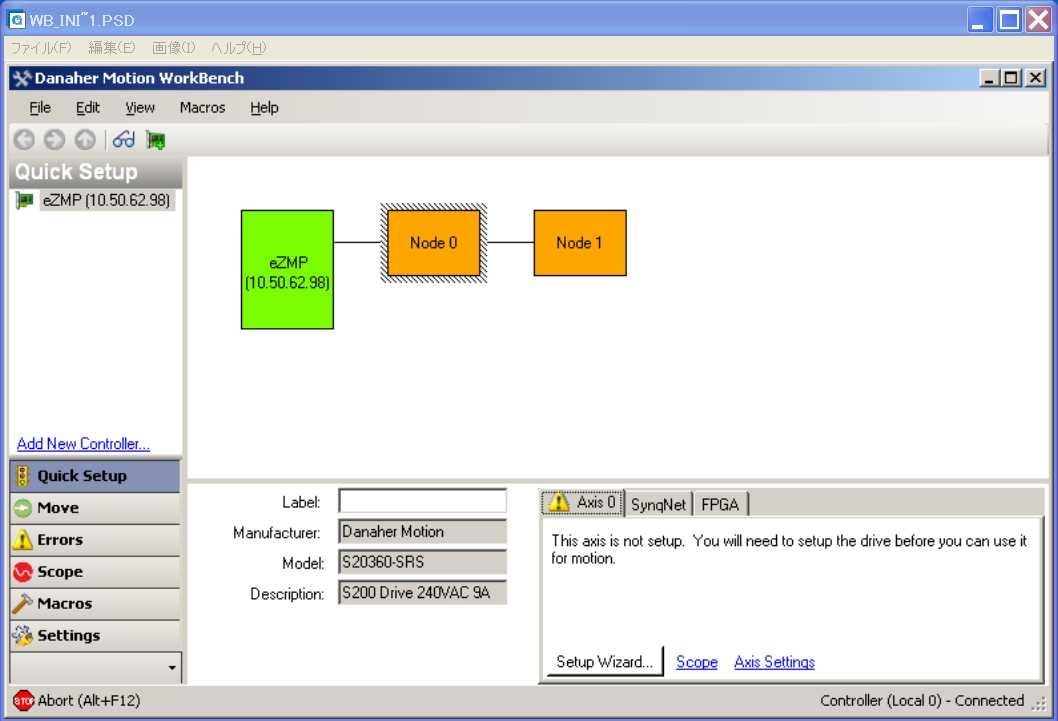Click the status bar resize grip

pos(1039,703)
